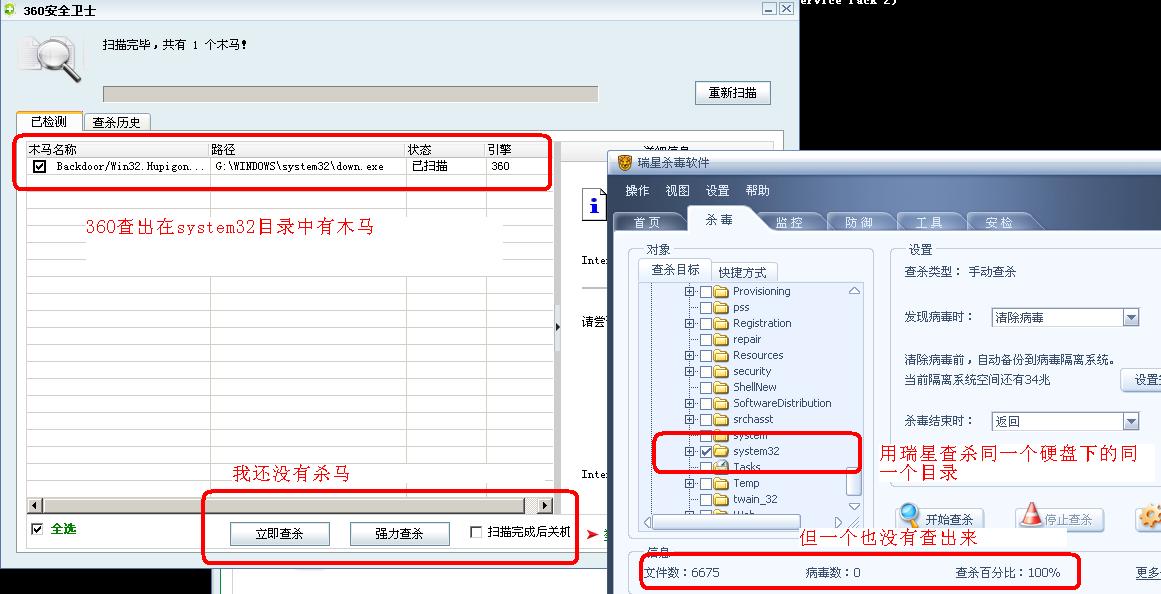Click the path G:\WINDOWS\system32\down.exe cell
This screenshot has width=1161, height=594.
point(308,167)
